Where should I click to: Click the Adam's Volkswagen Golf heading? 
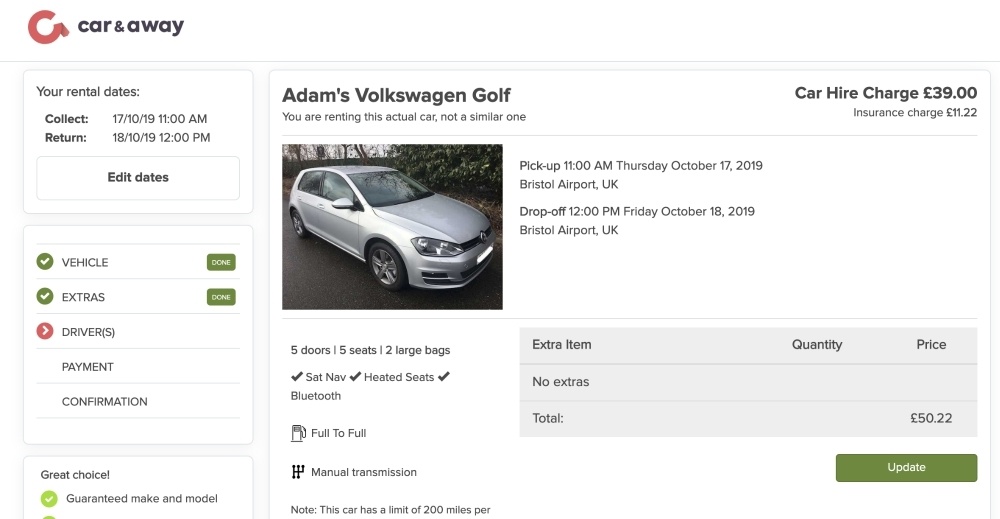pyautogui.click(x=396, y=95)
